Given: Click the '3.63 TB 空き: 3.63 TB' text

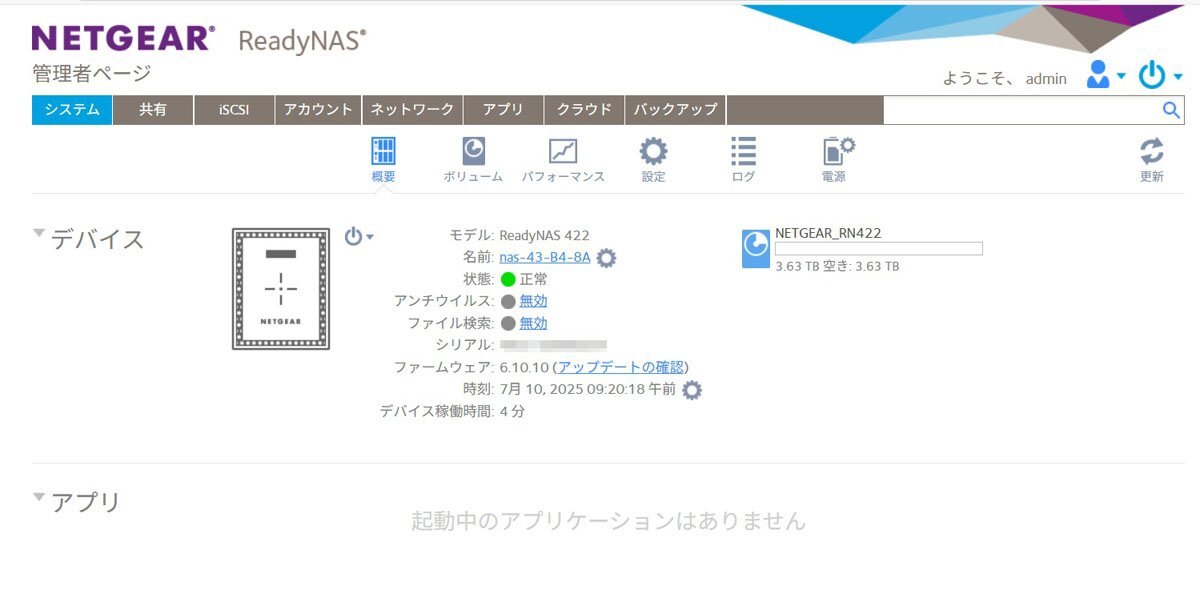Looking at the screenshot, I should (837, 266).
